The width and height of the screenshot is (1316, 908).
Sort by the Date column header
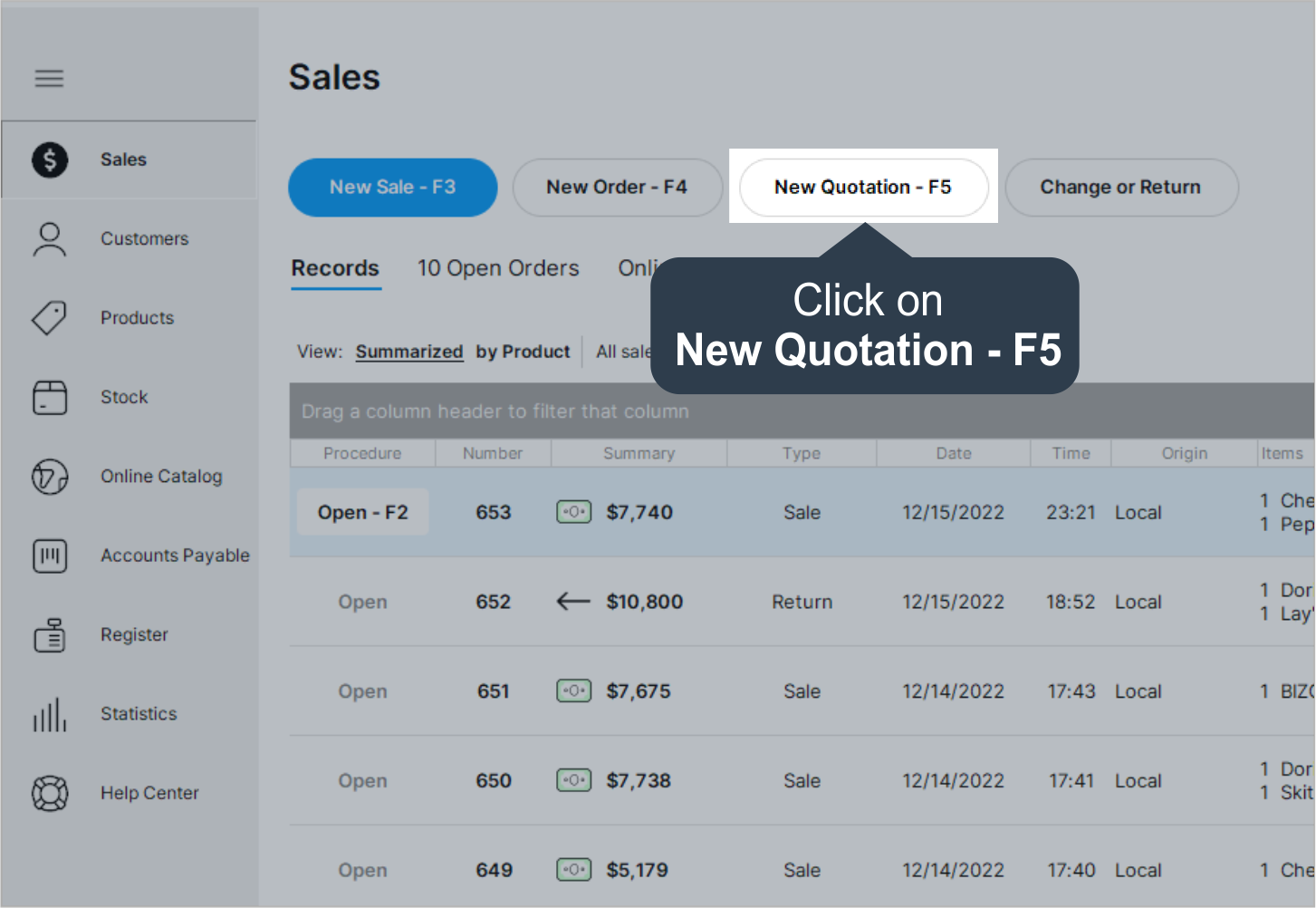tap(953, 453)
